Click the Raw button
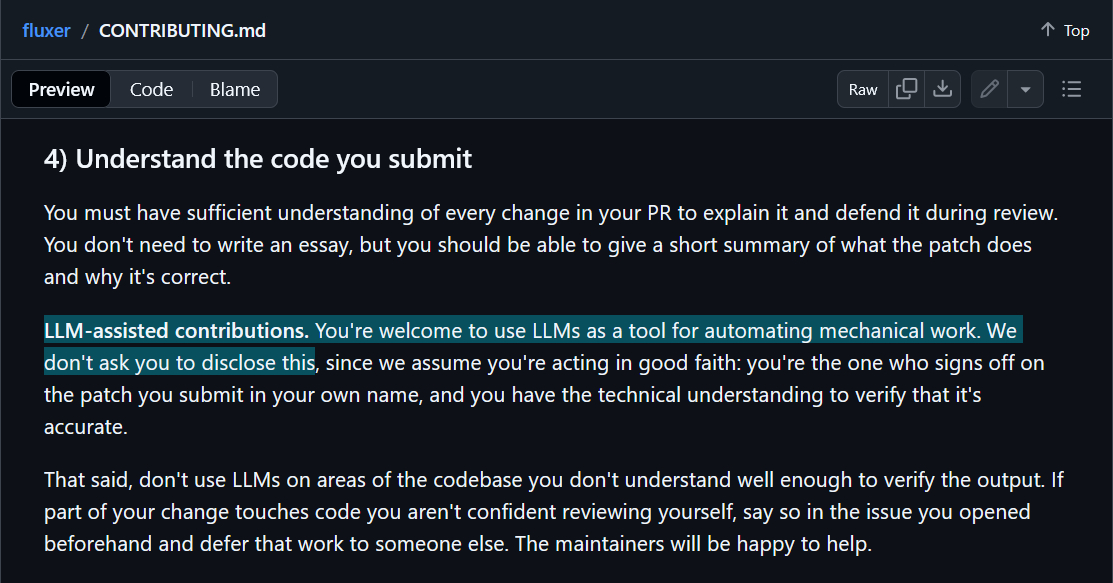Screen dimensions: 1113x583 (863, 89)
